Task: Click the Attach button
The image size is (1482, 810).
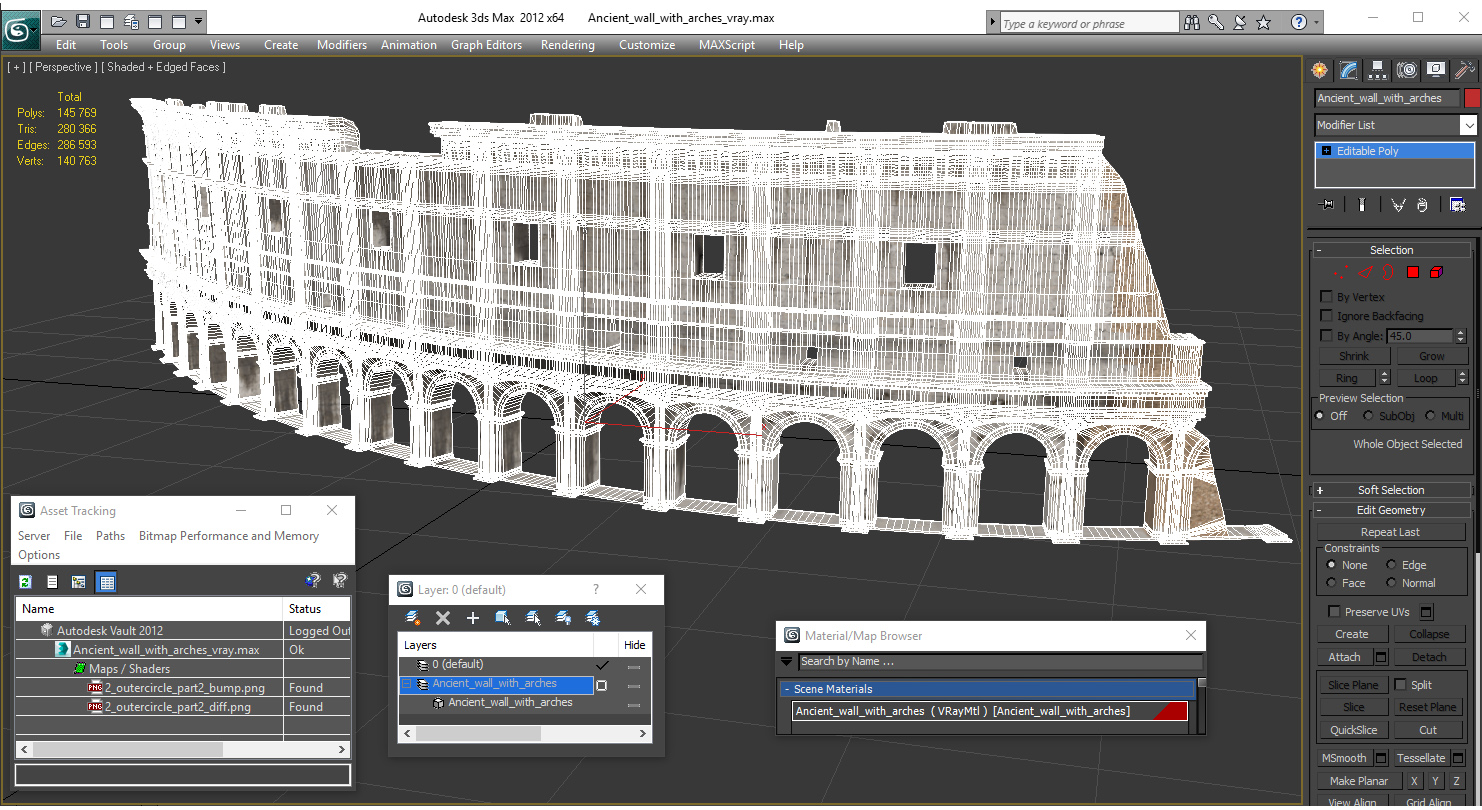Action: (1344, 657)
